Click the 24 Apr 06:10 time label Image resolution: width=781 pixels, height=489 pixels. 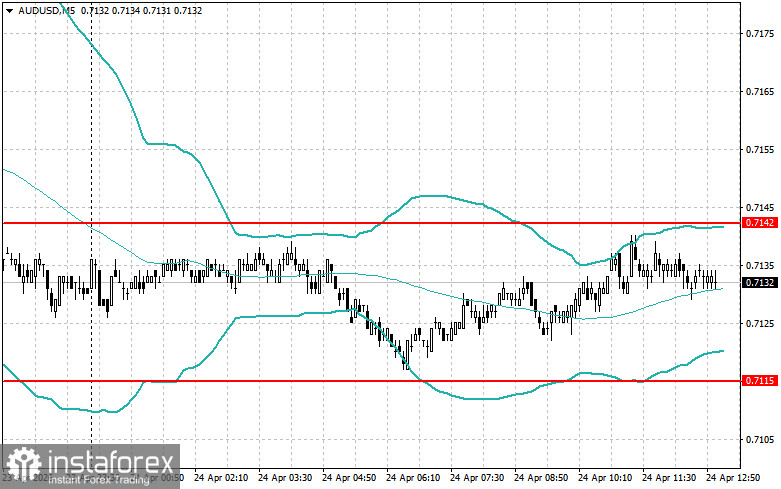pos(413,478)
